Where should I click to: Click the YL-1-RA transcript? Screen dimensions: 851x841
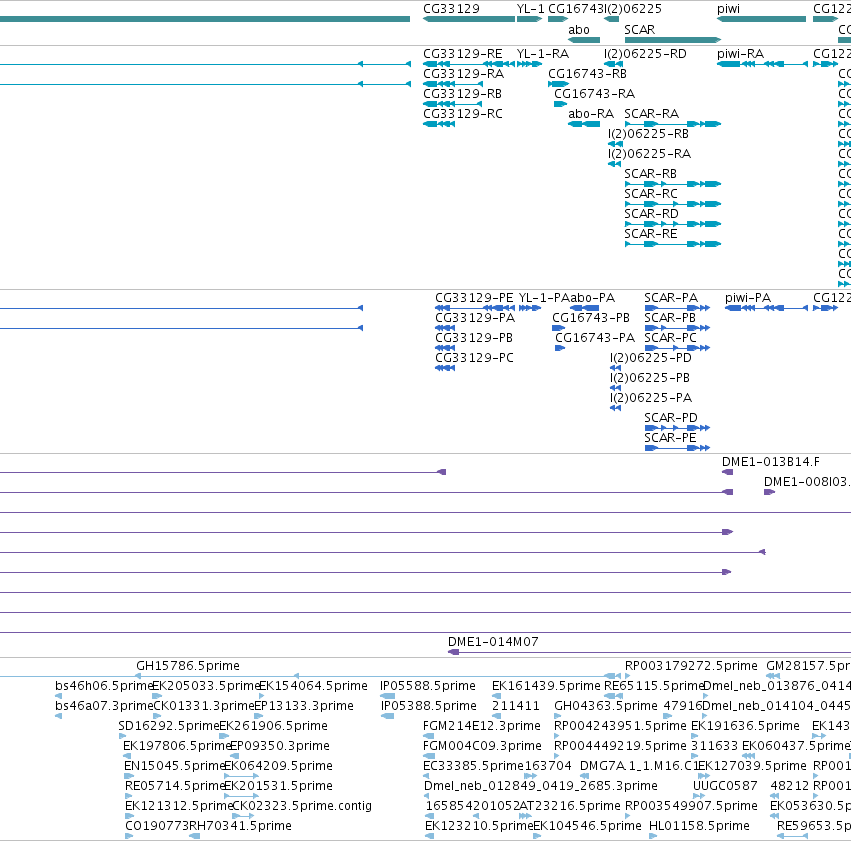tap(529, 64)
